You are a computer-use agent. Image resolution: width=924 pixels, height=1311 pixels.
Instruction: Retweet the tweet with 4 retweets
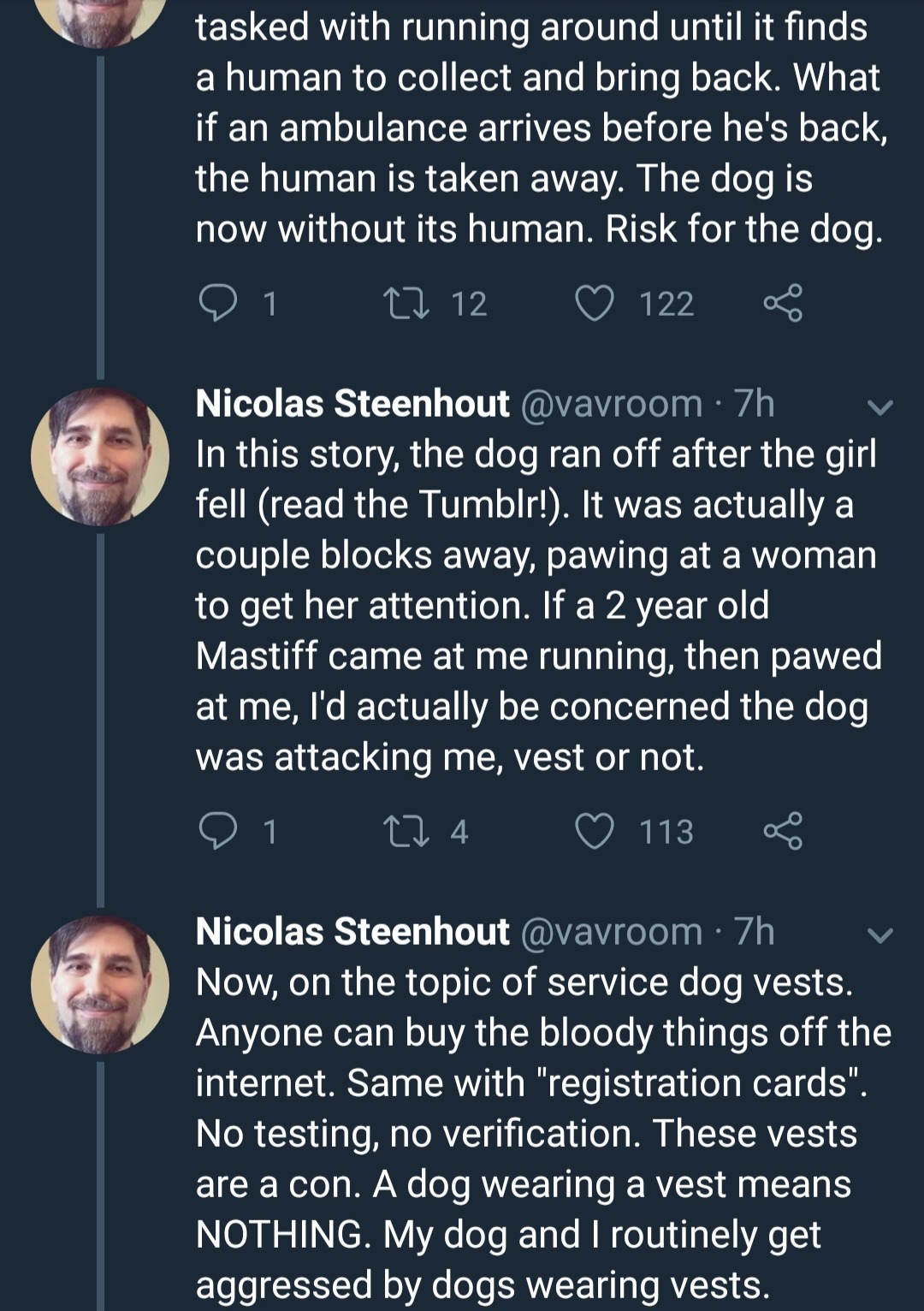tap(406, 831)
